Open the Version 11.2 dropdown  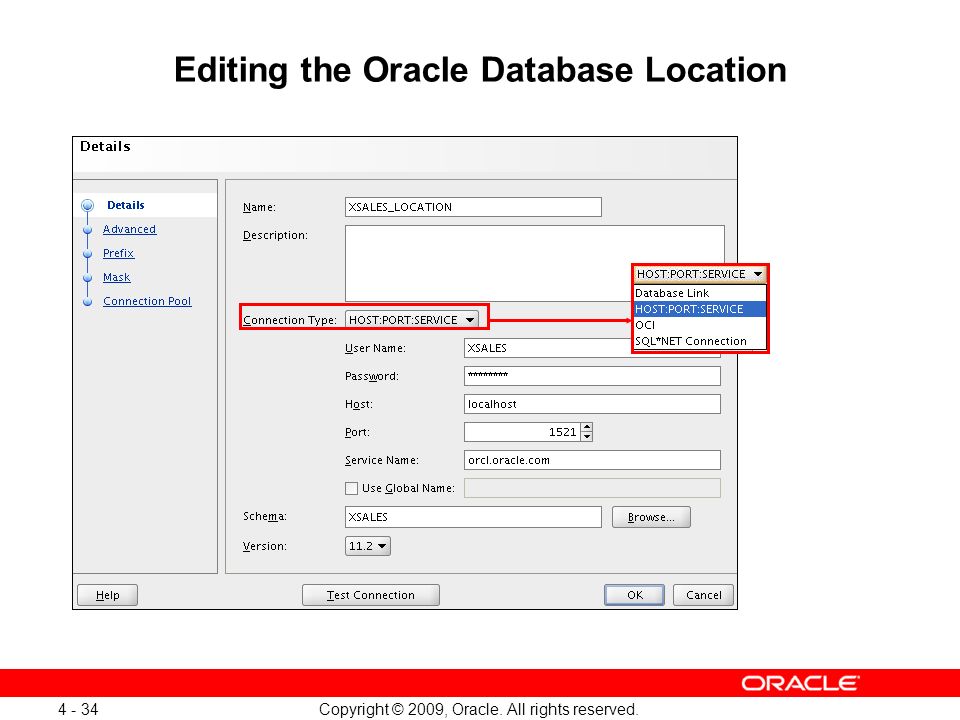pos(368,546)
